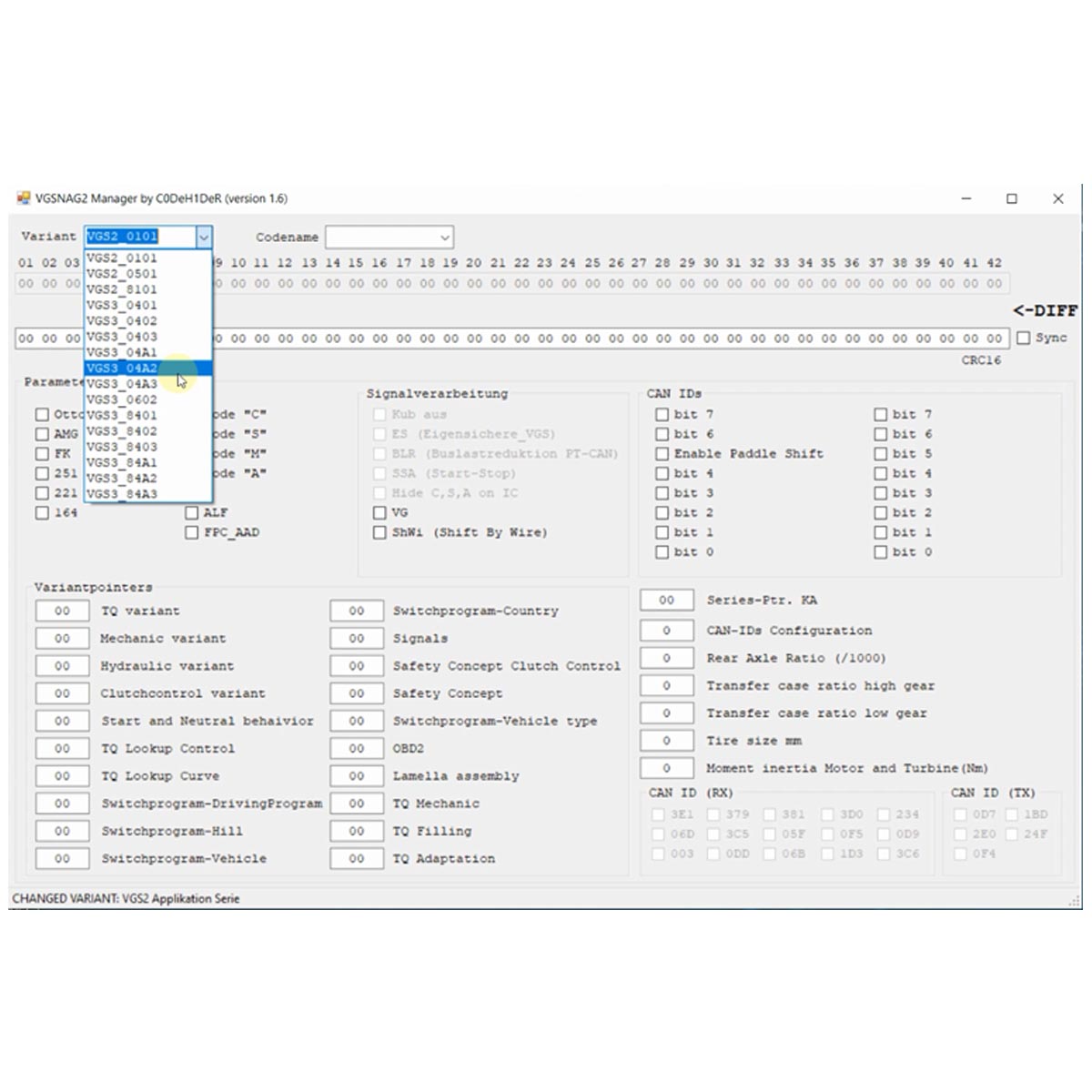This screenshot has height=1092, width=1092.
Task: Check the FPC_AAD option
Action: (x=191, y=532)
